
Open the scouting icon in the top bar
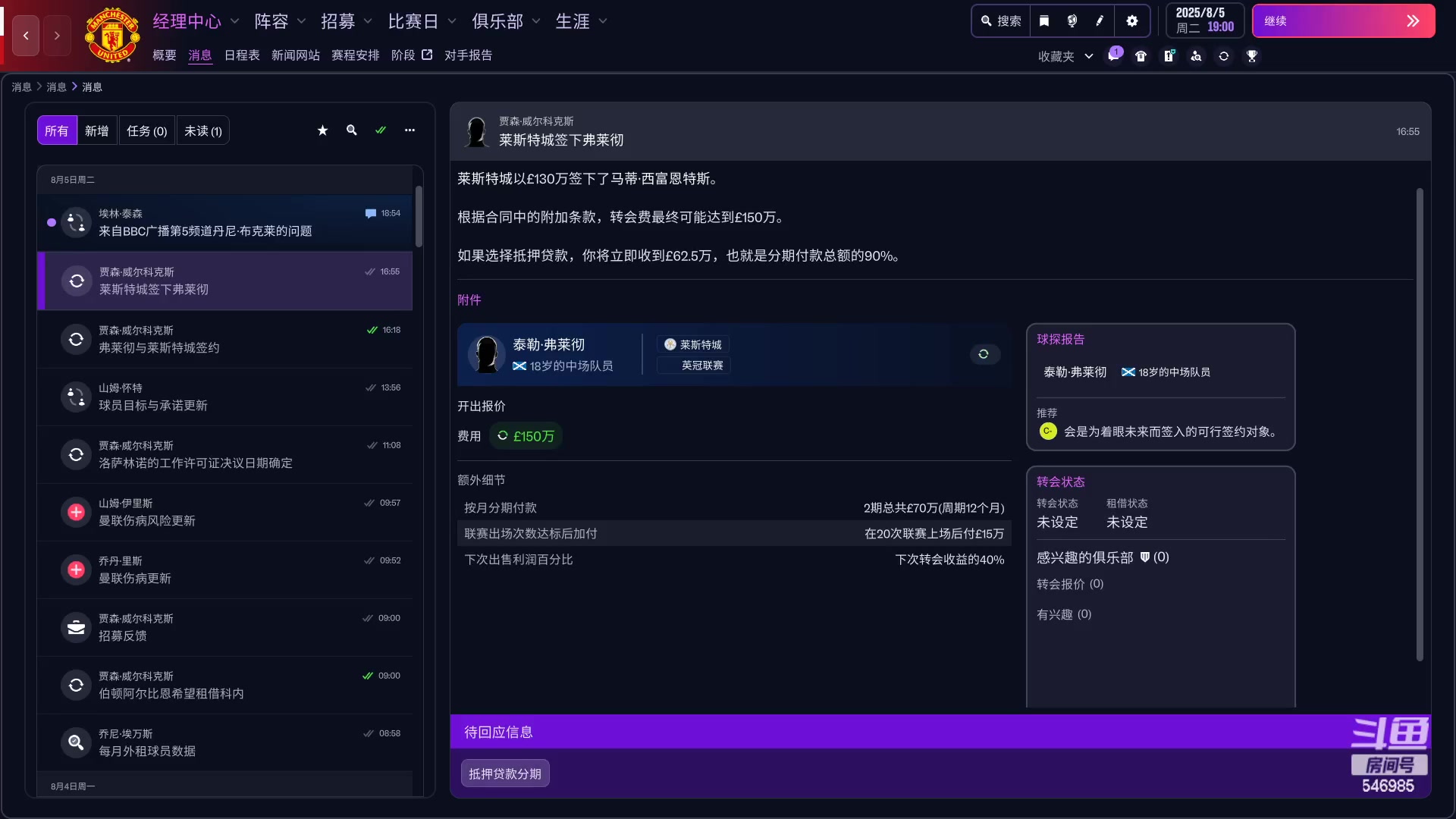coord(1197,57)
